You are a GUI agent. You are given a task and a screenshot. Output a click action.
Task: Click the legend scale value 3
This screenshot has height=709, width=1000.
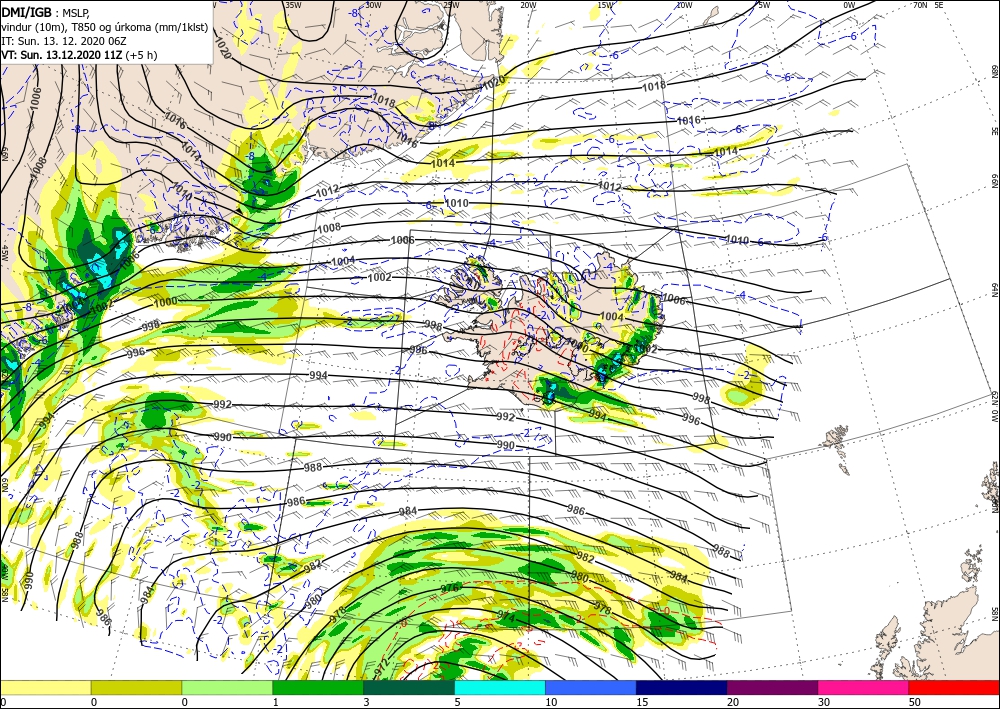367,702
